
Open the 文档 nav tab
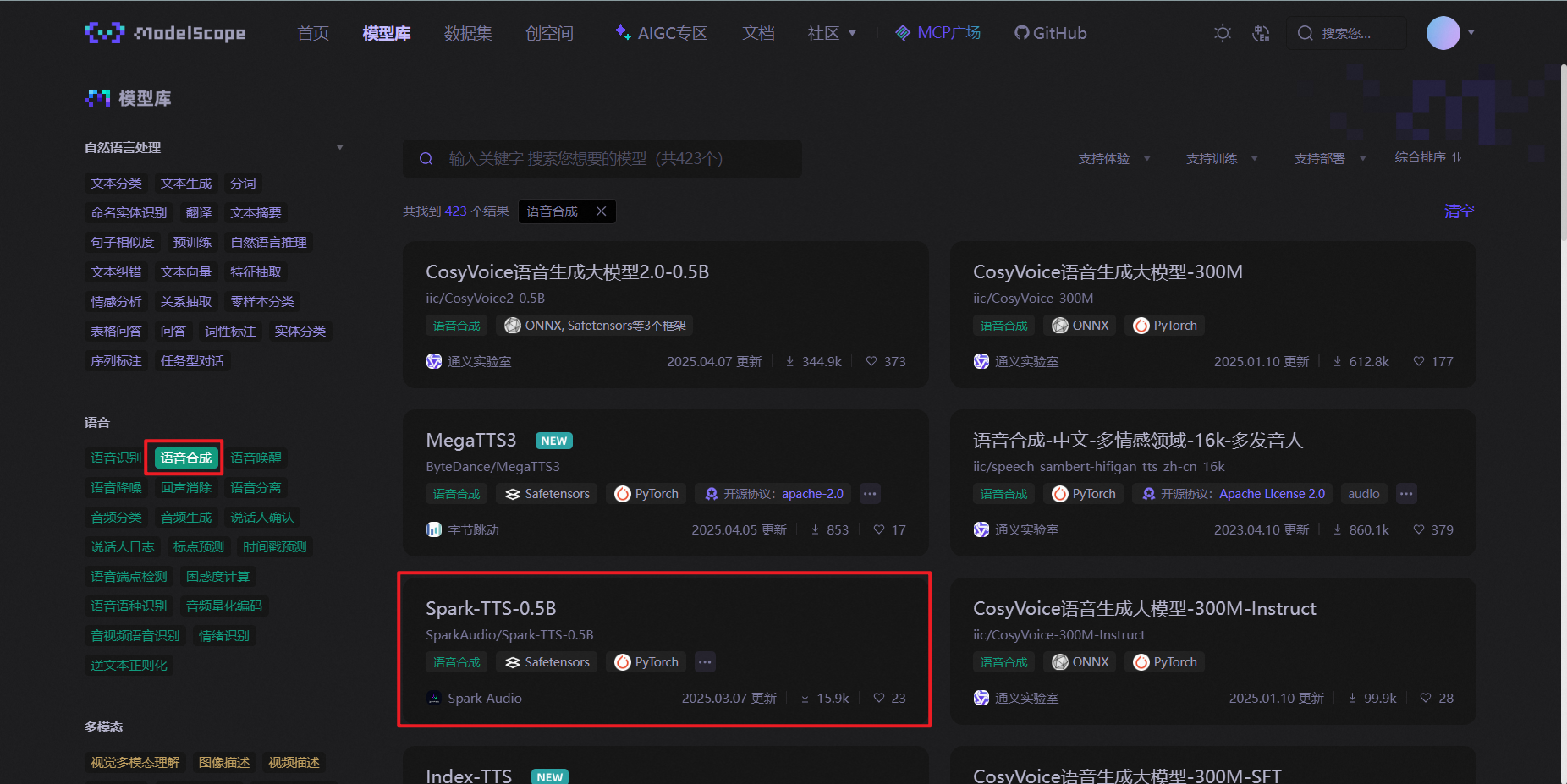click(x=758, y=33)
